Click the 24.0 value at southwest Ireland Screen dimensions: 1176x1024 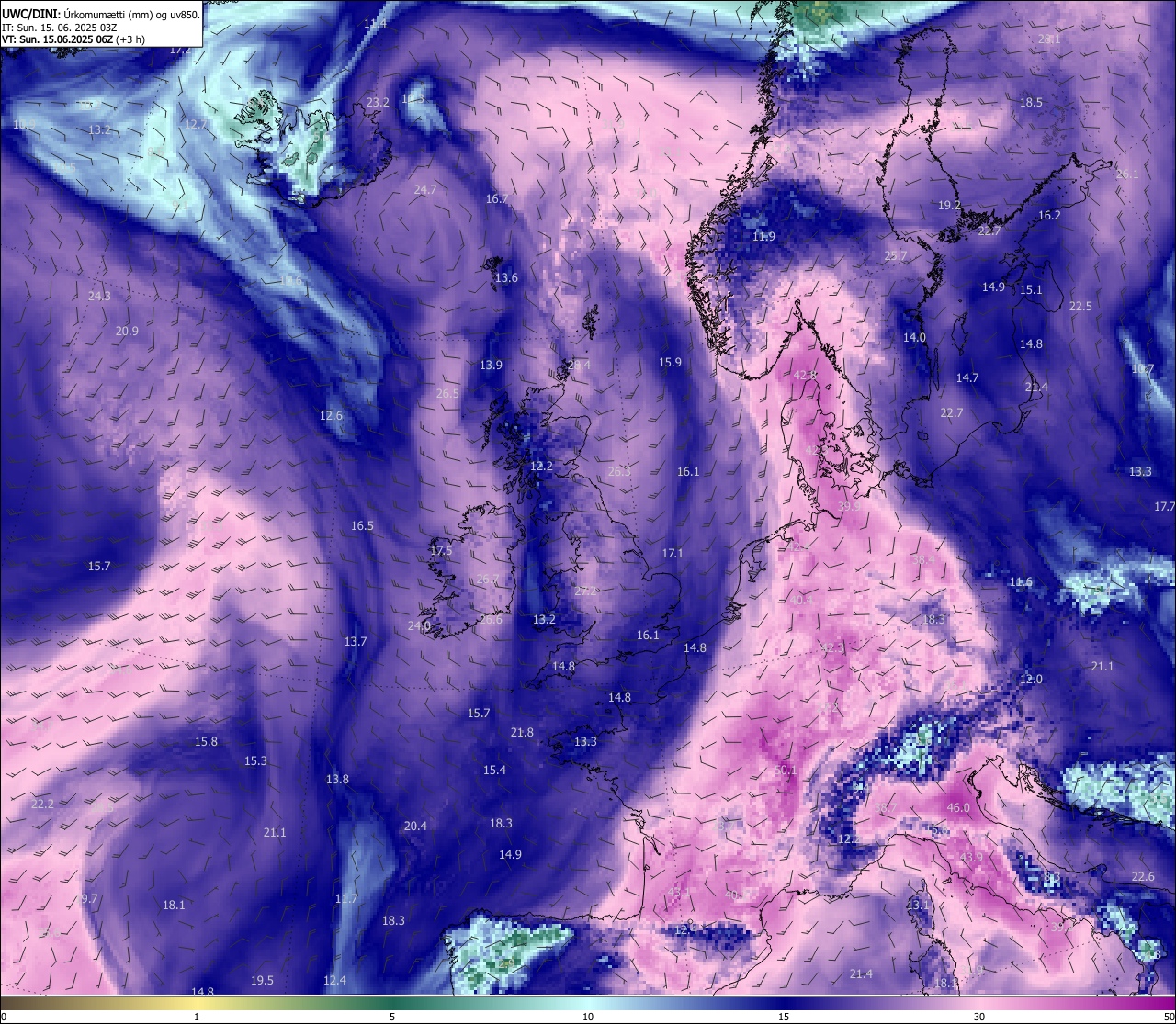pyautogui.click(x=419, y=626)
